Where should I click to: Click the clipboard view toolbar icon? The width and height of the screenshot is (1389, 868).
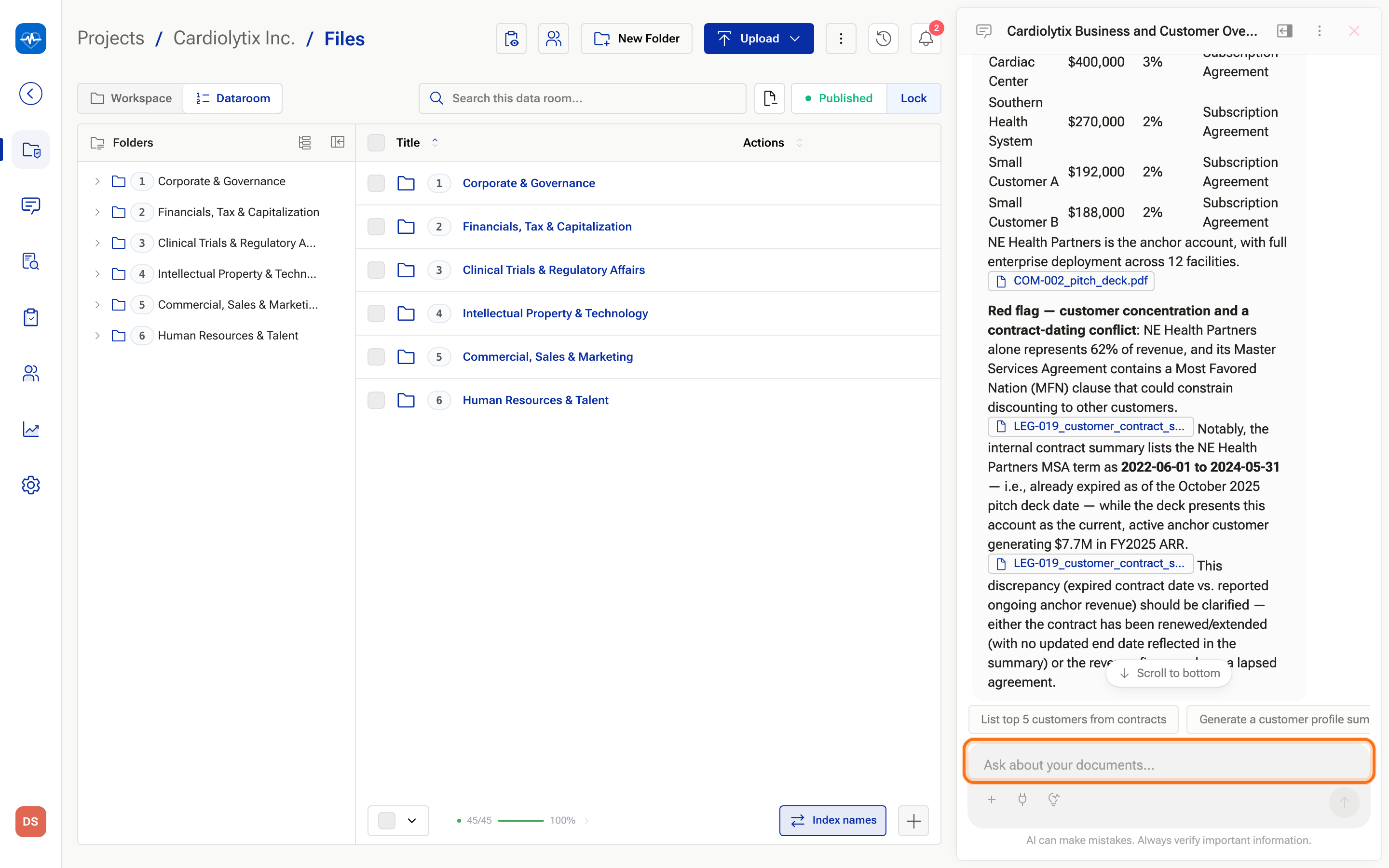511,39
